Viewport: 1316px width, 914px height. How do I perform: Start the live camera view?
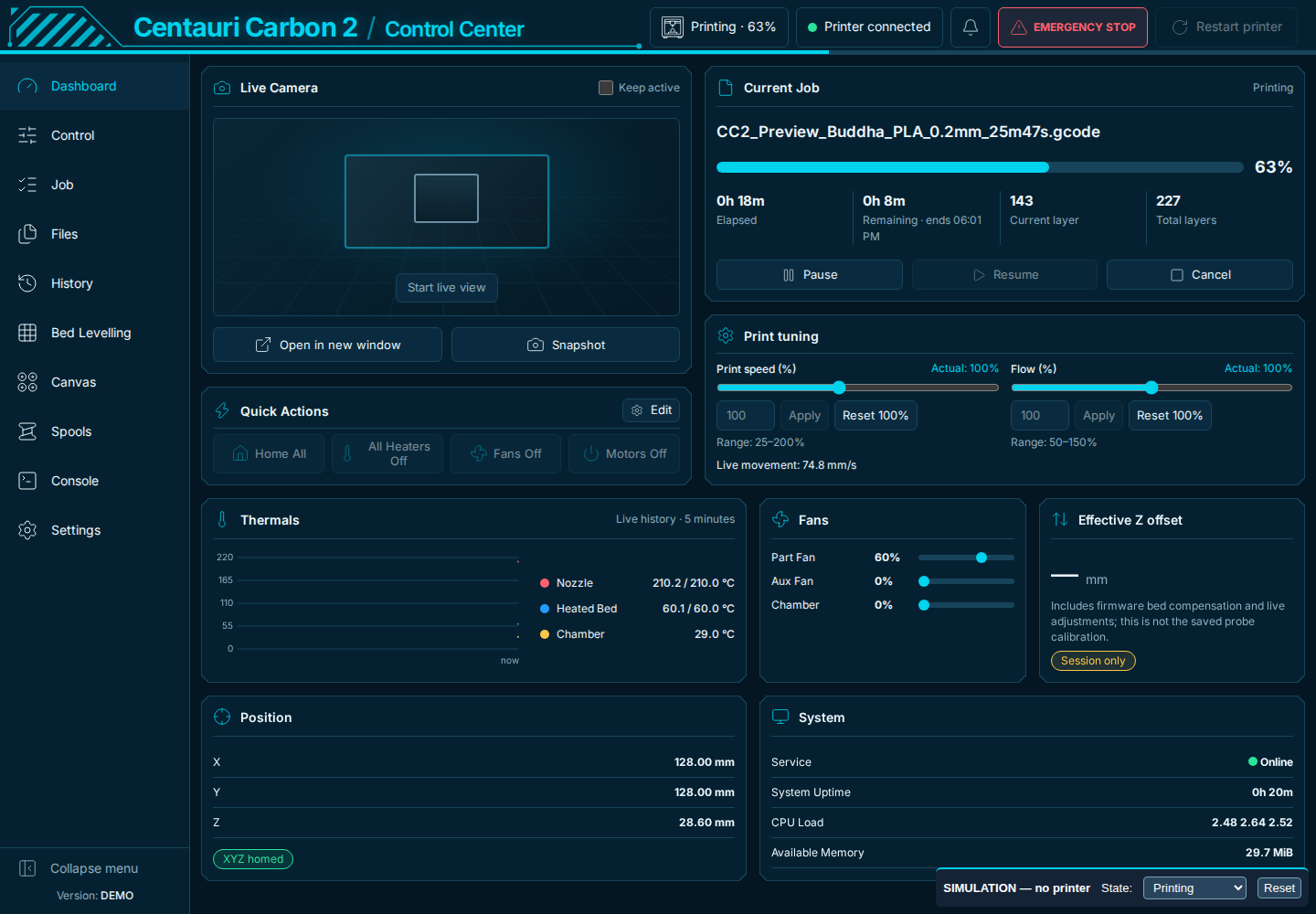pos(447,288)
